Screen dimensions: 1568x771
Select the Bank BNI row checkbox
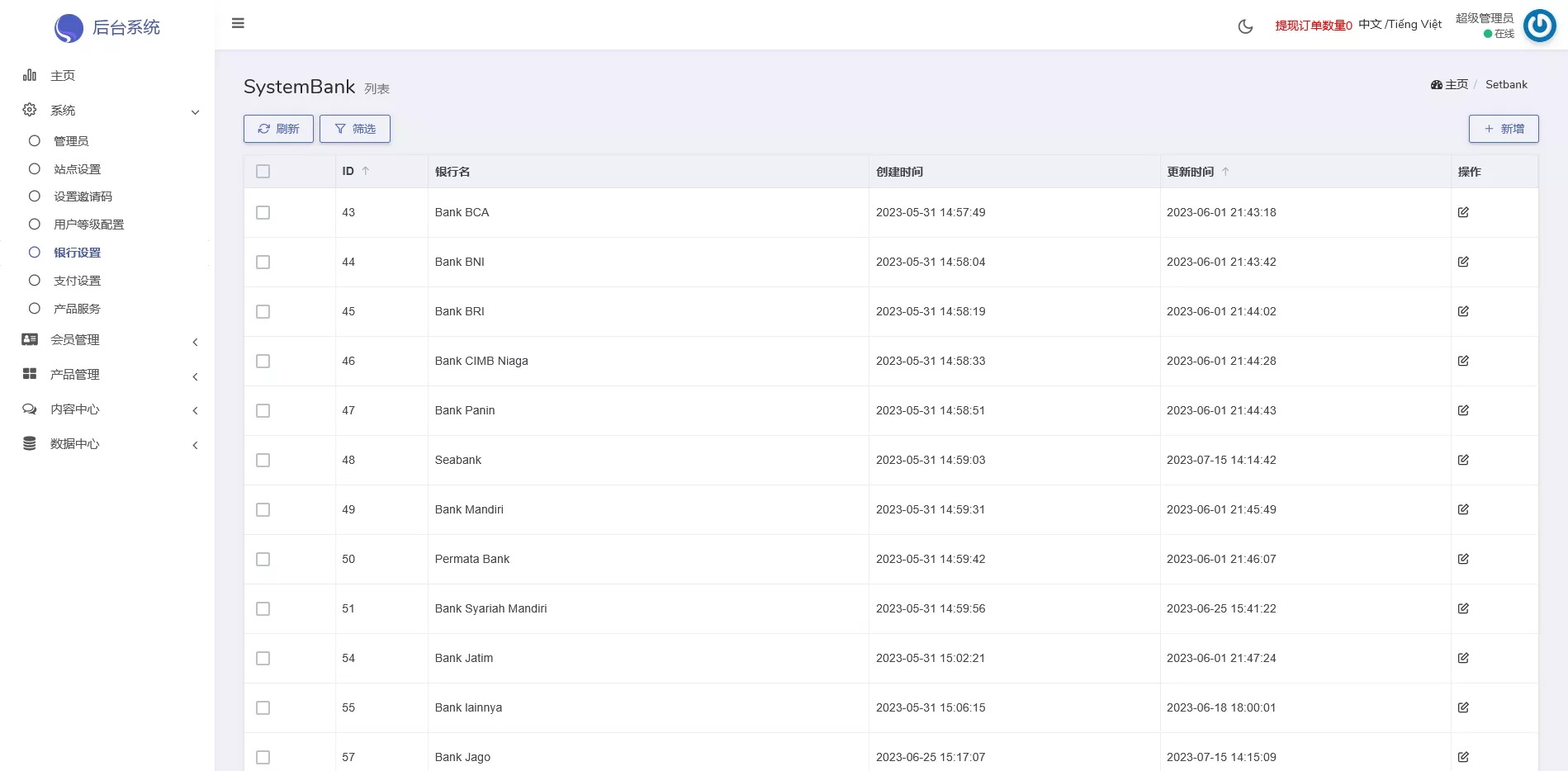[263, 262]
